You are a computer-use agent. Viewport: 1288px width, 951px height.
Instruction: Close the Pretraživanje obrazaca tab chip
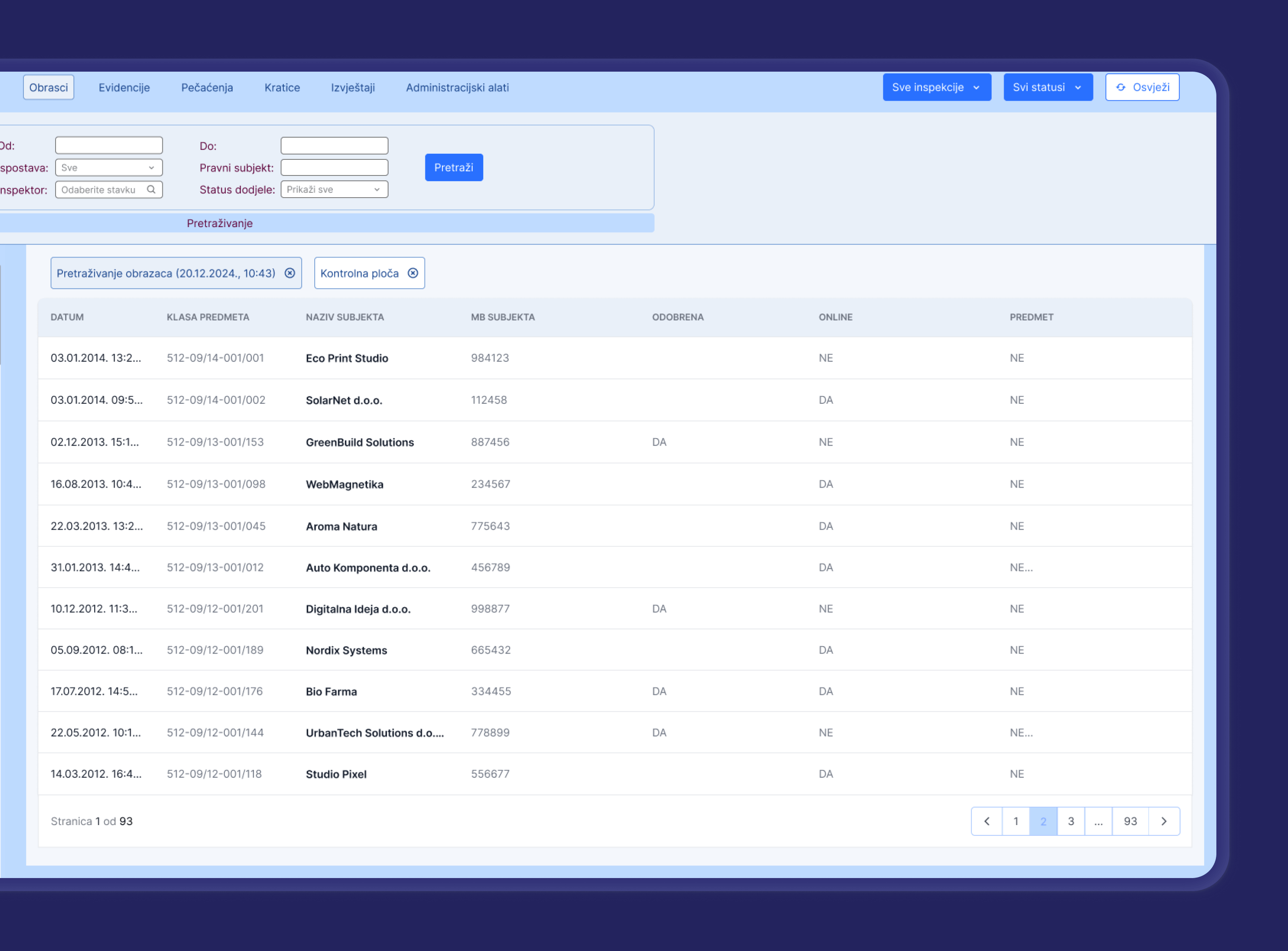[290, 273]
